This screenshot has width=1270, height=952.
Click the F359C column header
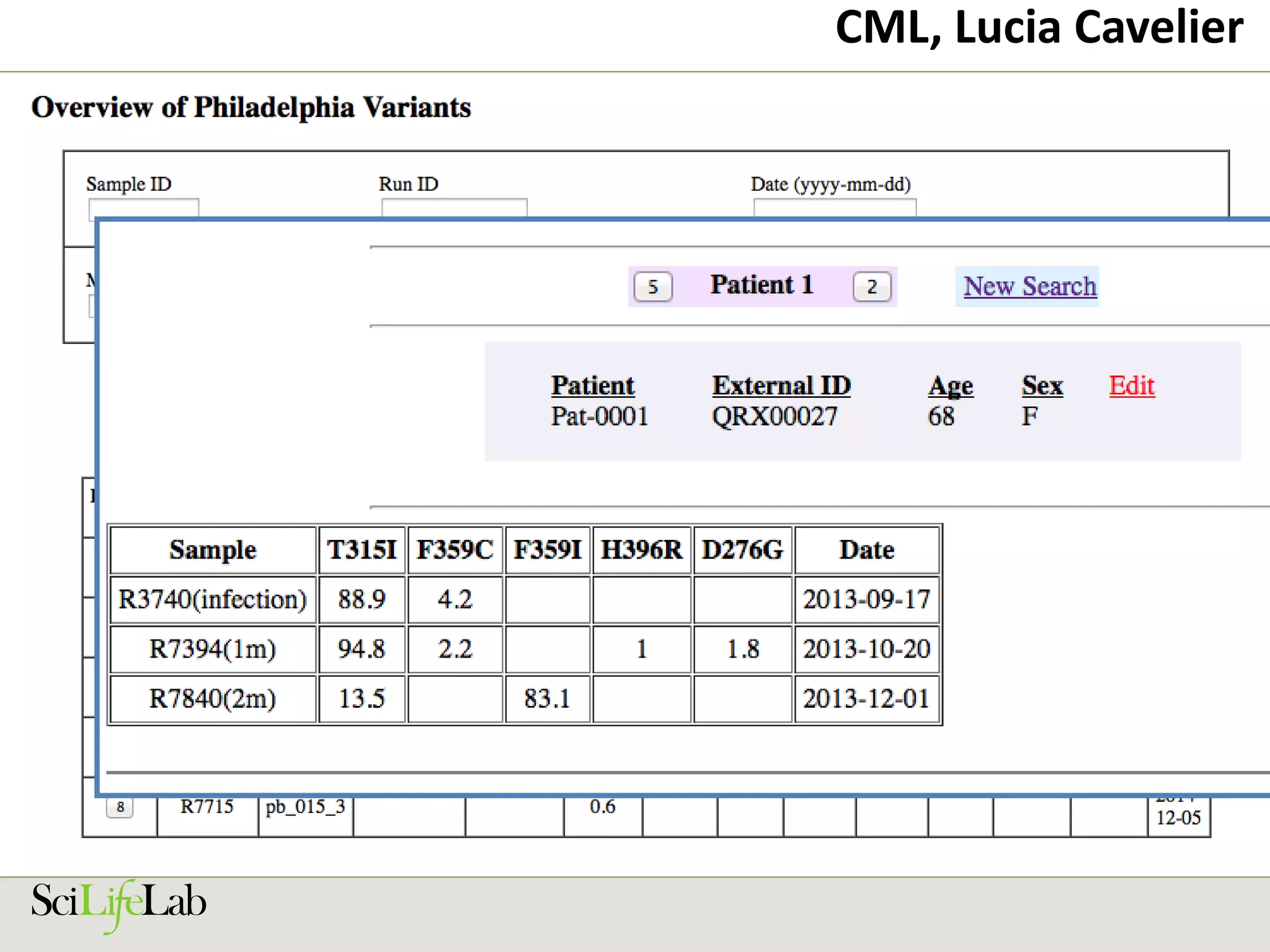point(455,550)
